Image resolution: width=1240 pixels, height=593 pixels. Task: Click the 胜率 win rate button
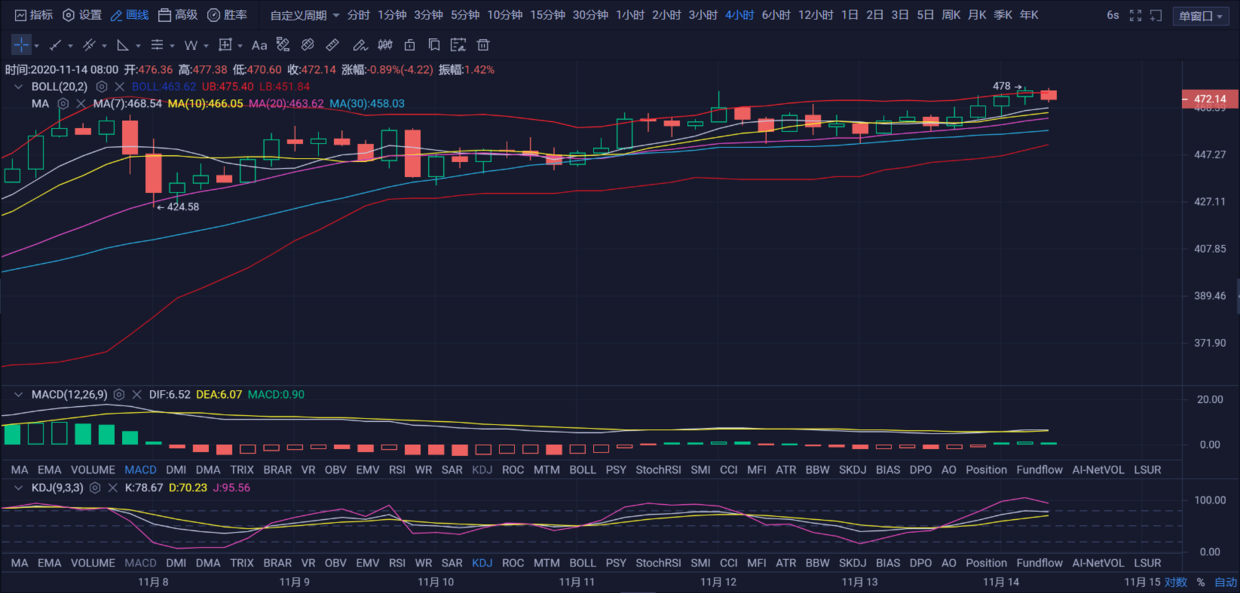click(x=227, y=16)
